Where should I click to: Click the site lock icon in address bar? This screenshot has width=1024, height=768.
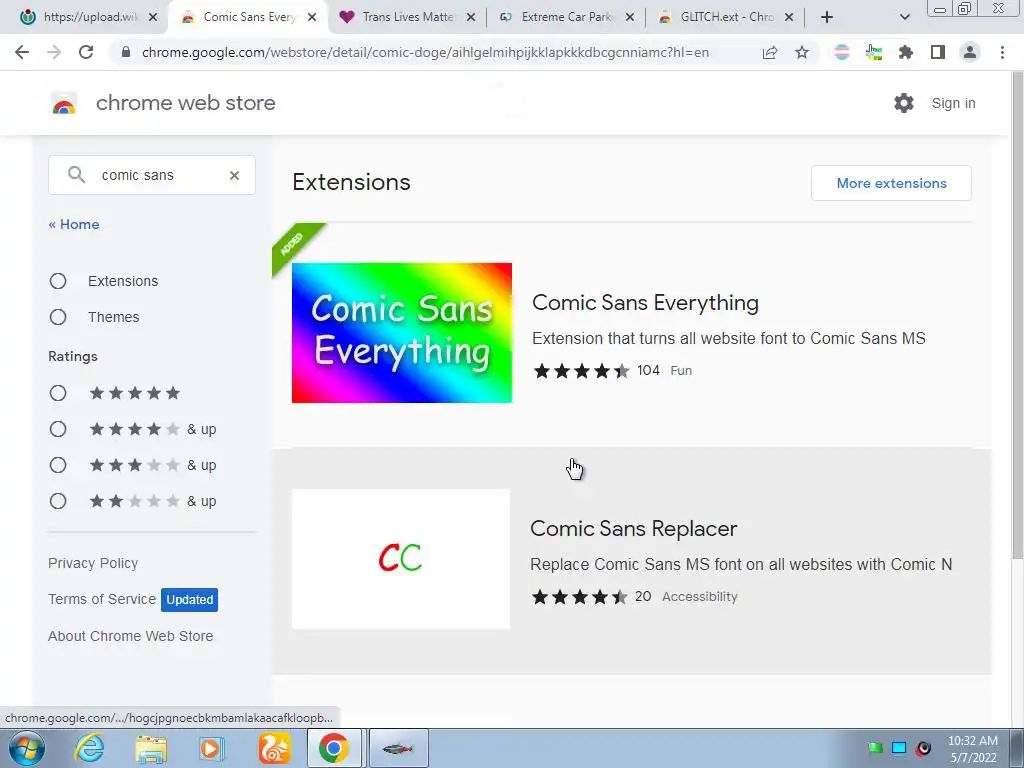tap(126, 52)
